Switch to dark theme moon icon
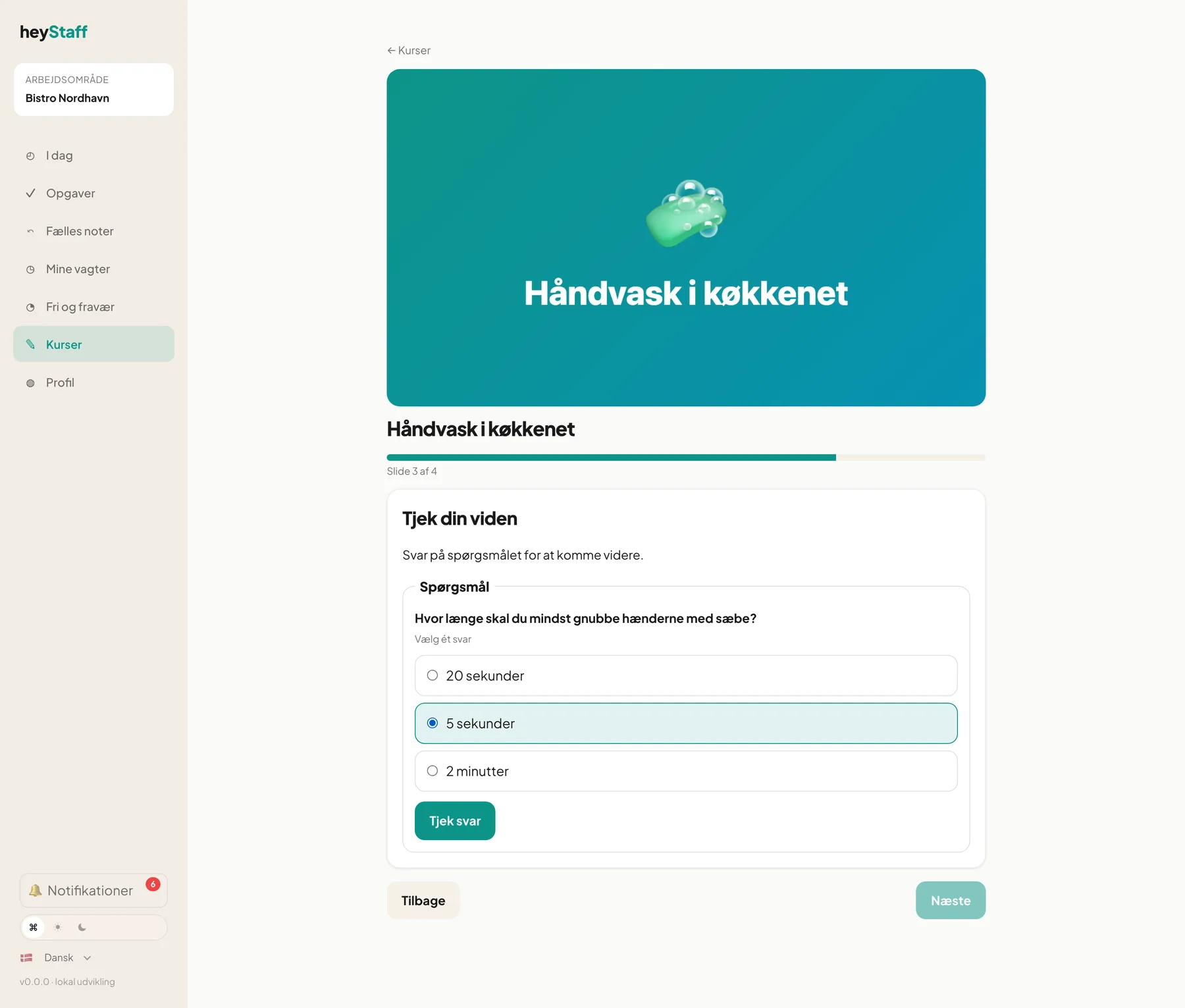This screenshot has height=1008, width=1185. [x=82, y=927]
